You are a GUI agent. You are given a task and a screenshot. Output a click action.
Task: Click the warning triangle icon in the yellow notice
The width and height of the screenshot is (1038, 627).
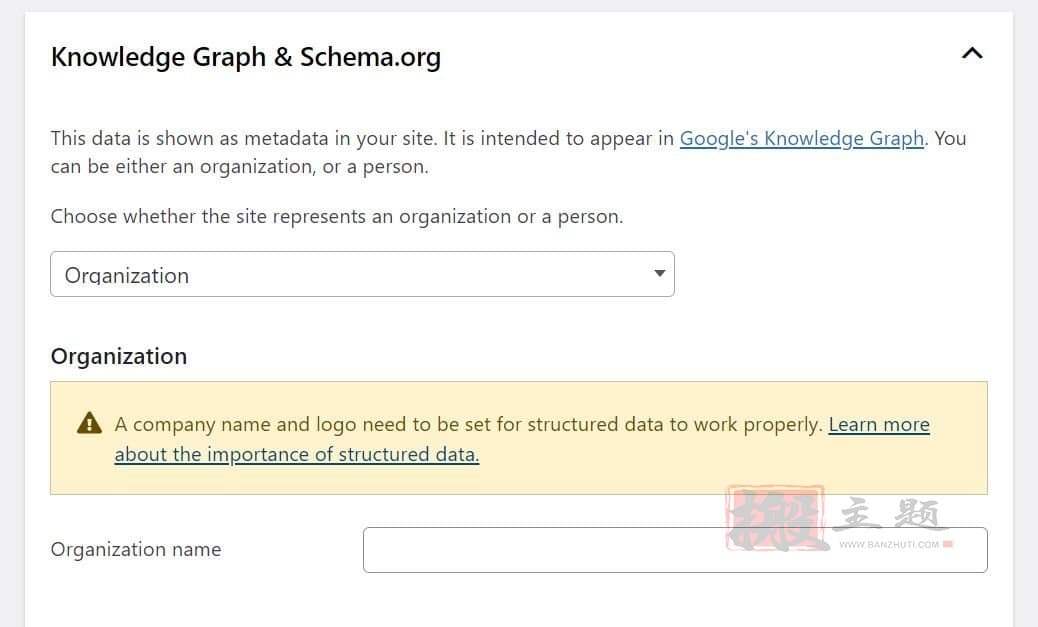(x=89, y=423)
